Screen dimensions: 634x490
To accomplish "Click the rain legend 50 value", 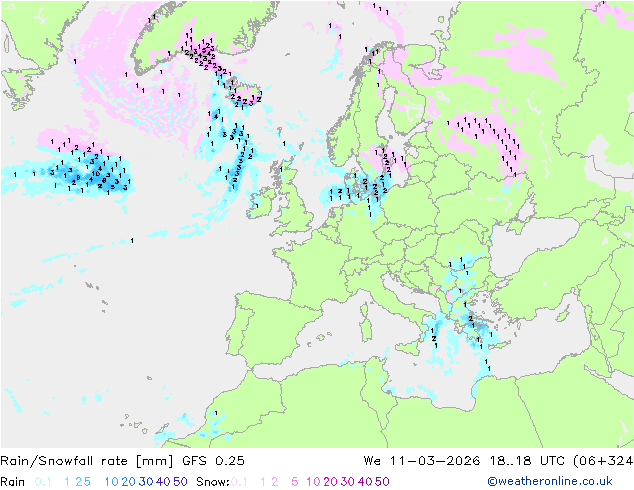I will point(180,482).
